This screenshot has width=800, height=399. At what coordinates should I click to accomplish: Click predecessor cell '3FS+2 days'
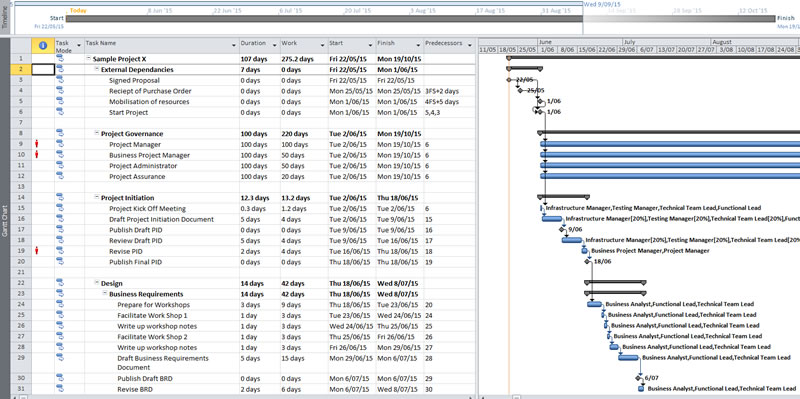coord(442,91)
